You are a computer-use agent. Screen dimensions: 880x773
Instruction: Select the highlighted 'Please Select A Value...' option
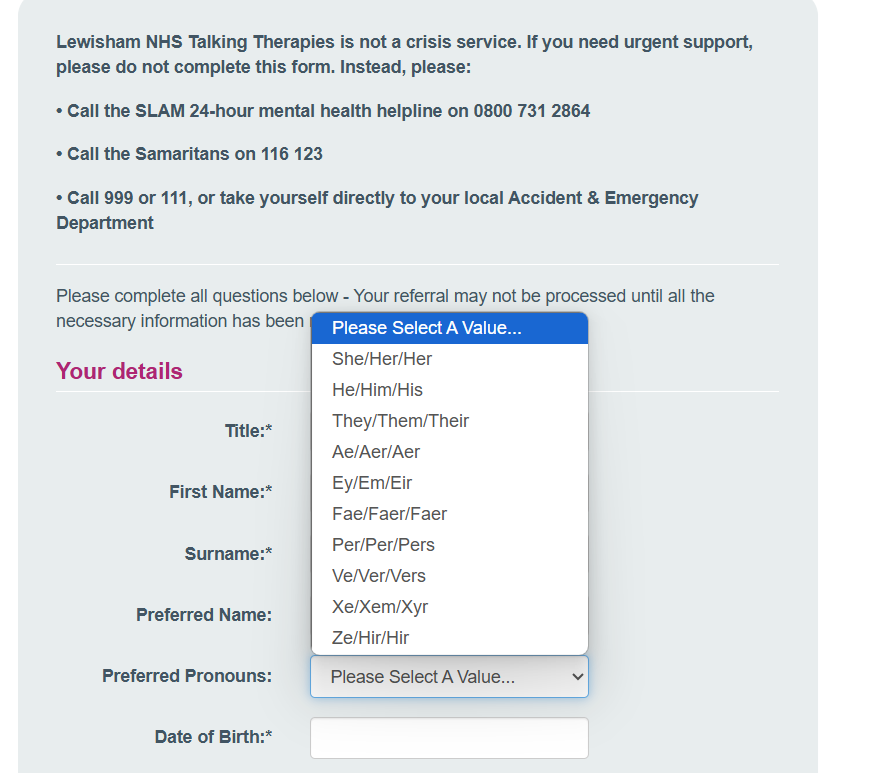click(x=427, y=328)
